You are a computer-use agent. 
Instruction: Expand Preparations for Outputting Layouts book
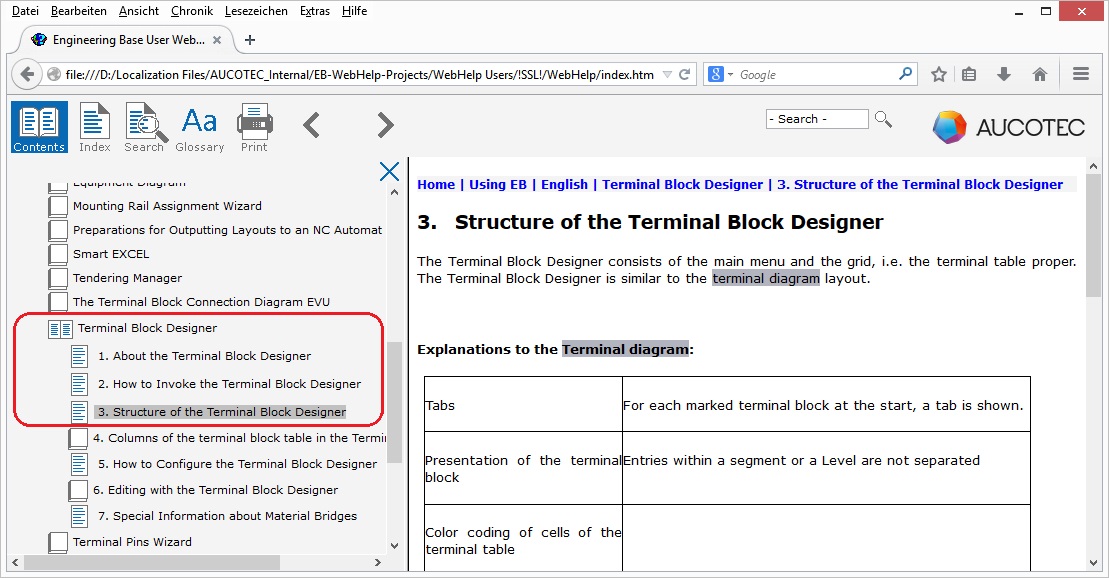(x=58, y=230)
